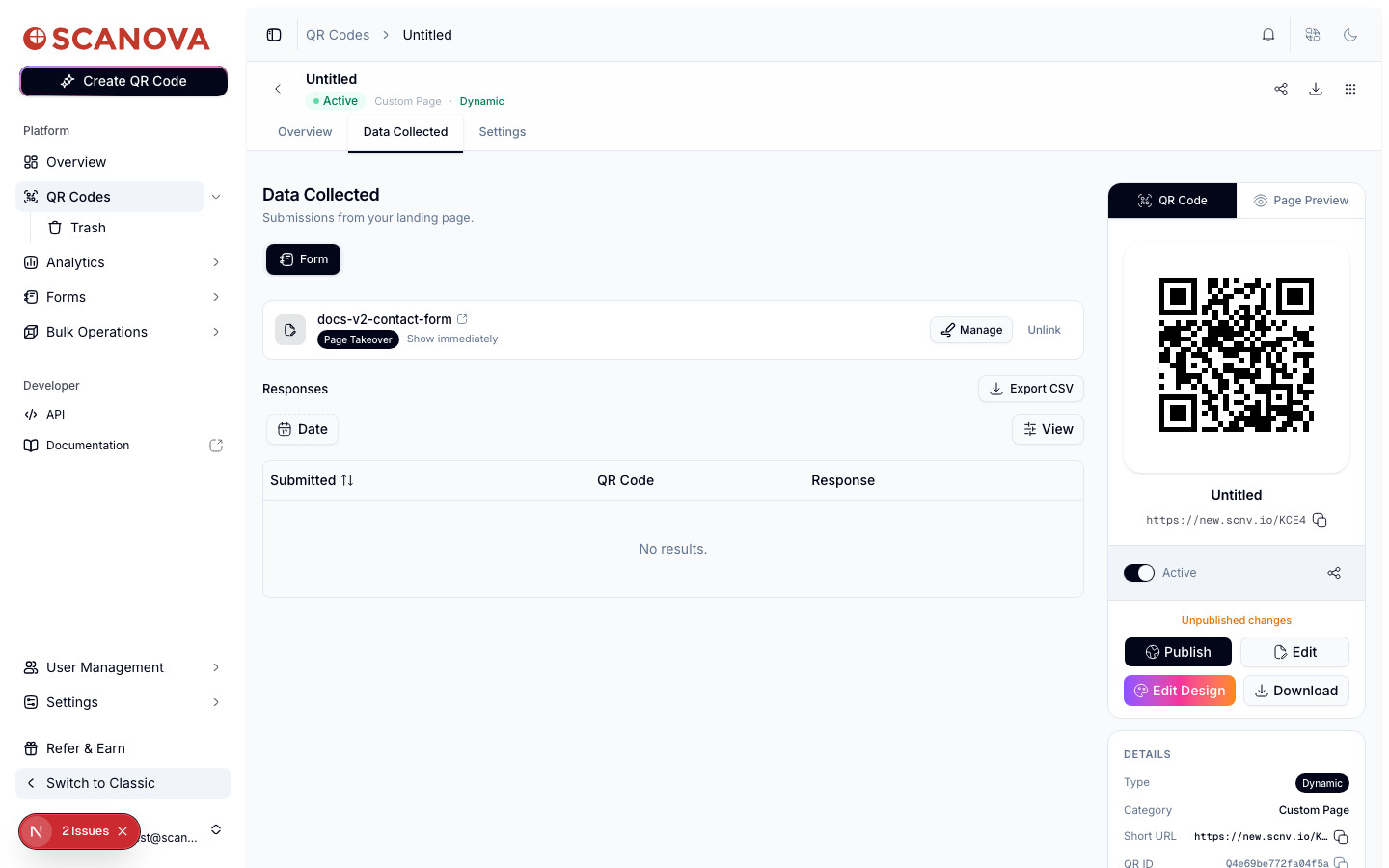
Task: Click the share icon beside Active toggle
Action: [1334, 573]
